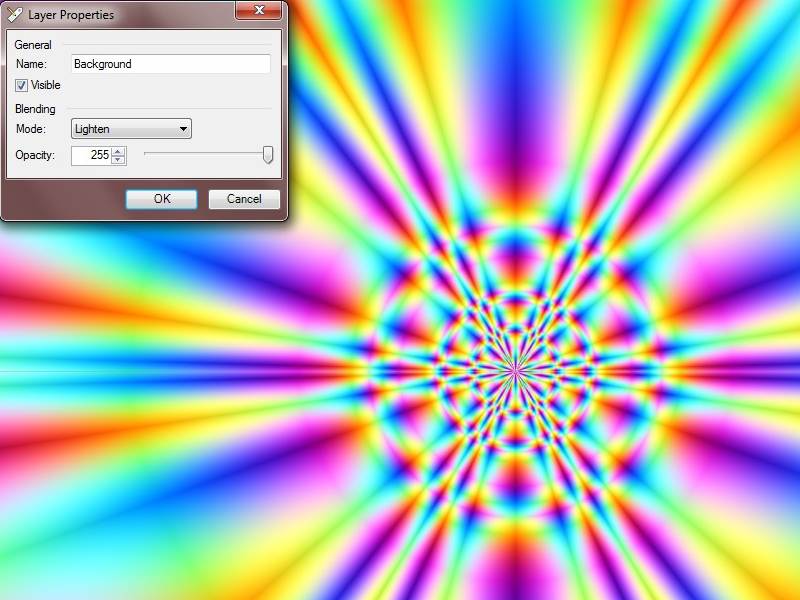Increase opacity with the up arrow

tap(118, 151)
